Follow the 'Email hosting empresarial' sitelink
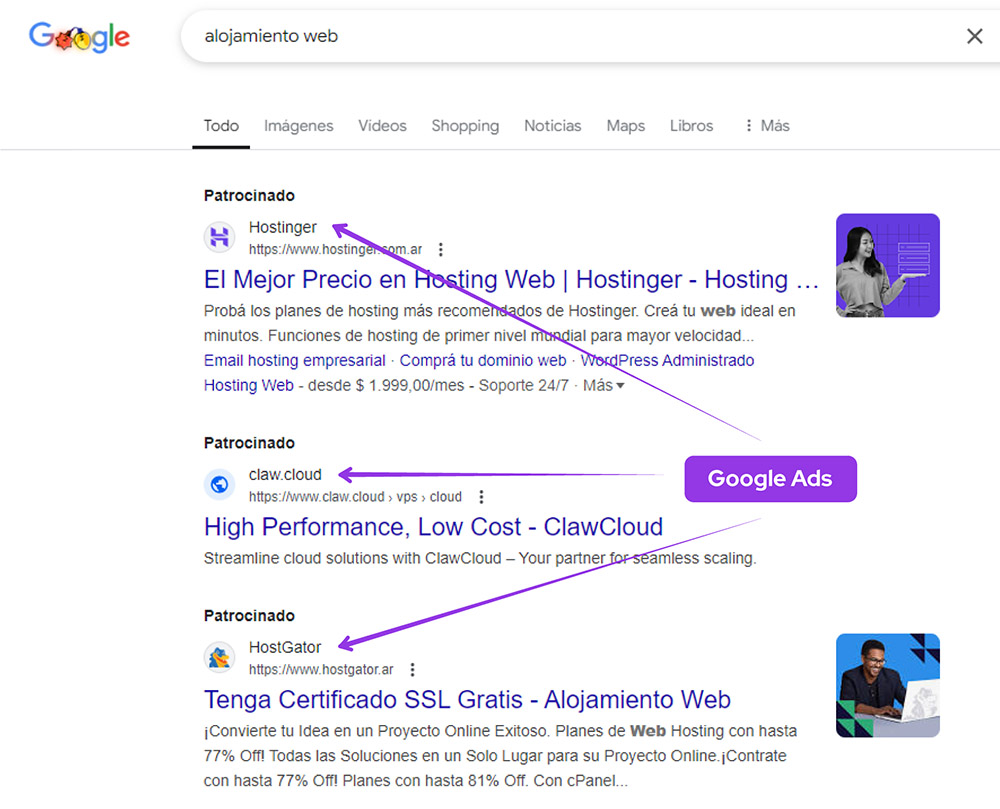Image resolution: width=1000 pixels, height=809 pixels. (295, 360)
